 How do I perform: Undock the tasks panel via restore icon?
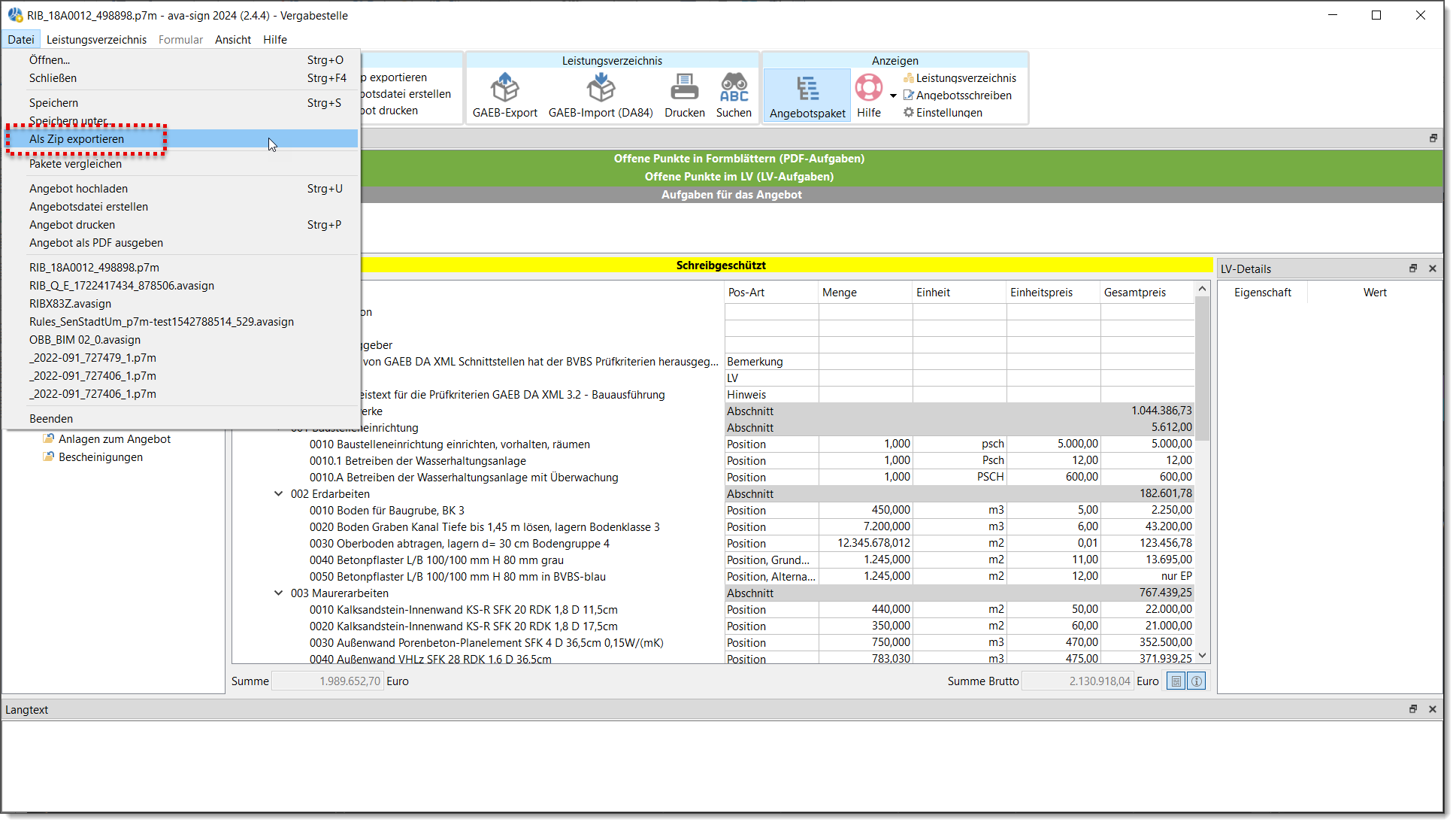[x=1433, y=138]
